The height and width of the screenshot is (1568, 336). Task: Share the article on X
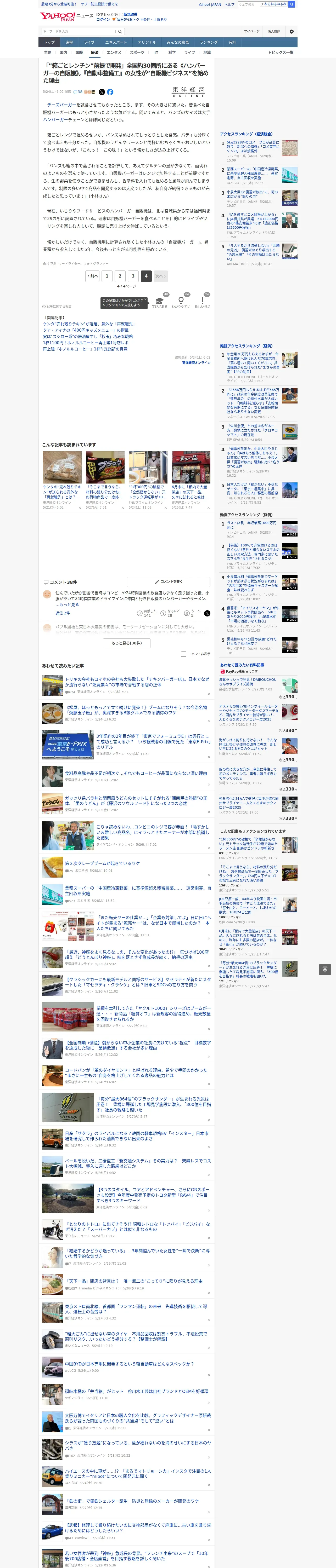point(102,92)
